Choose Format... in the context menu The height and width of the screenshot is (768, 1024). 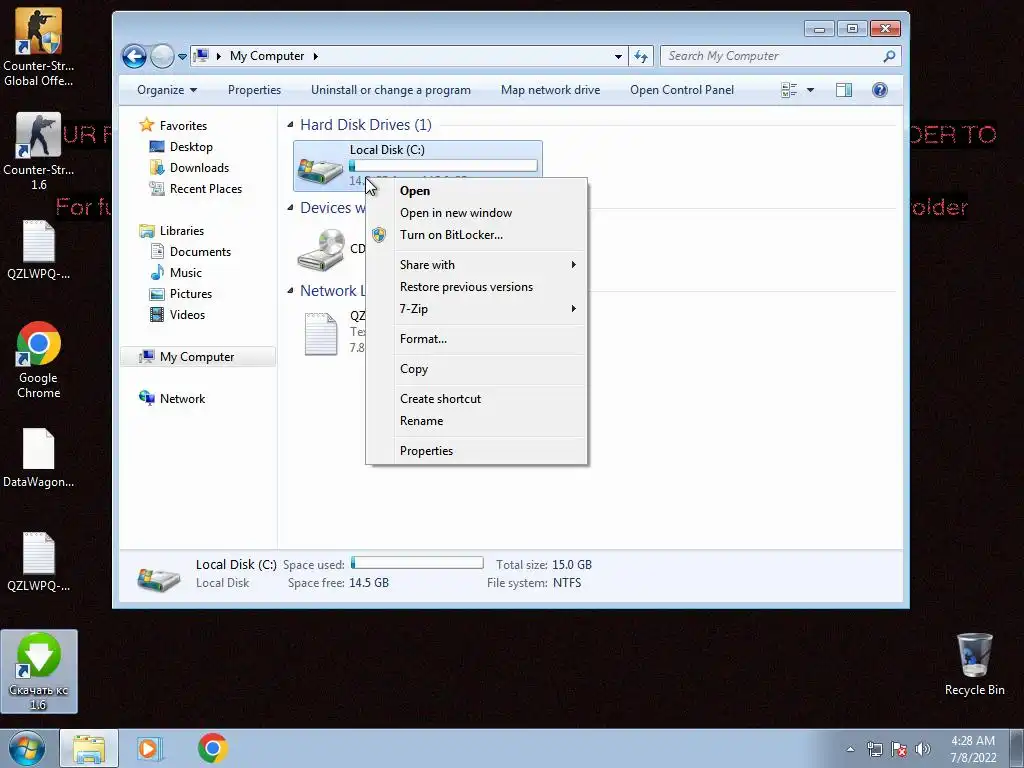477,339
